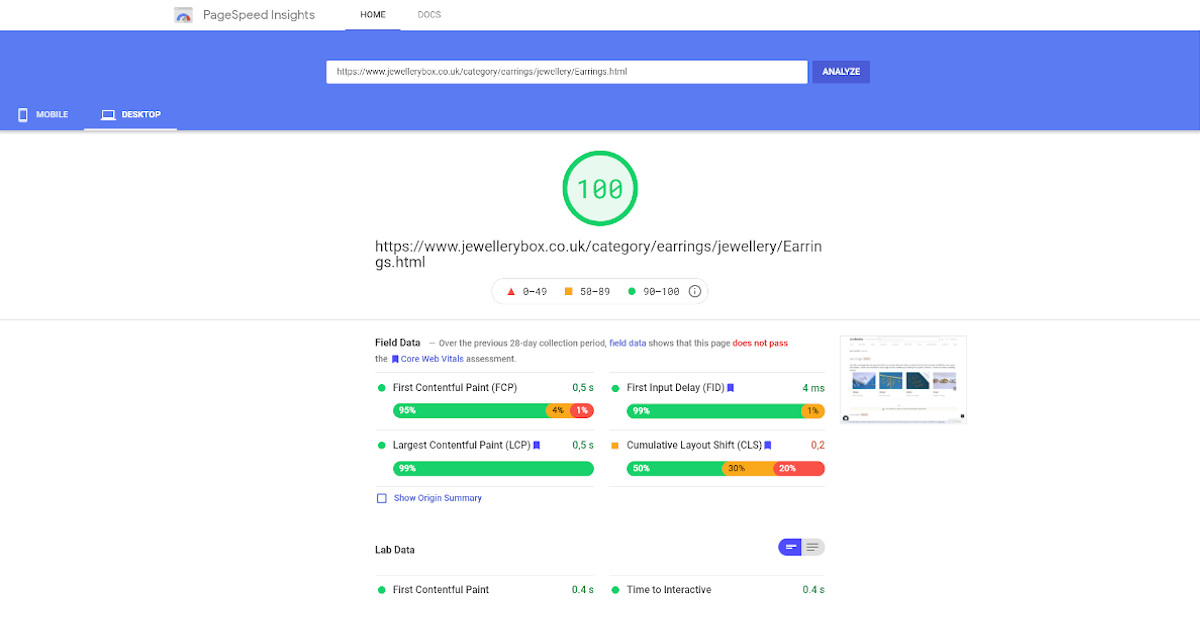Click the bookmark icon next to Cumulative Layout Shift

(x=768, y=445)
